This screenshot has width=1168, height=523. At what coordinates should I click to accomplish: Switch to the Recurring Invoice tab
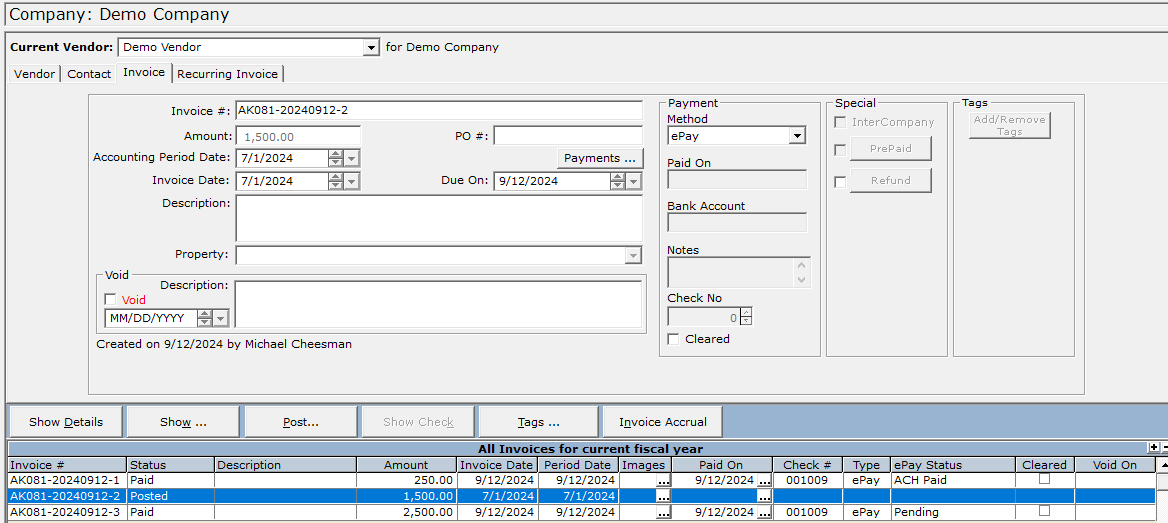228,74
